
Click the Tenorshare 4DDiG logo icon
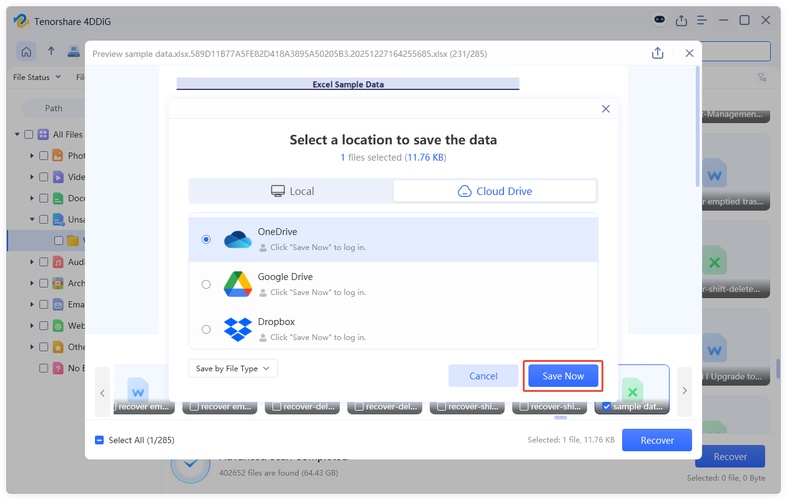[21, 21]
